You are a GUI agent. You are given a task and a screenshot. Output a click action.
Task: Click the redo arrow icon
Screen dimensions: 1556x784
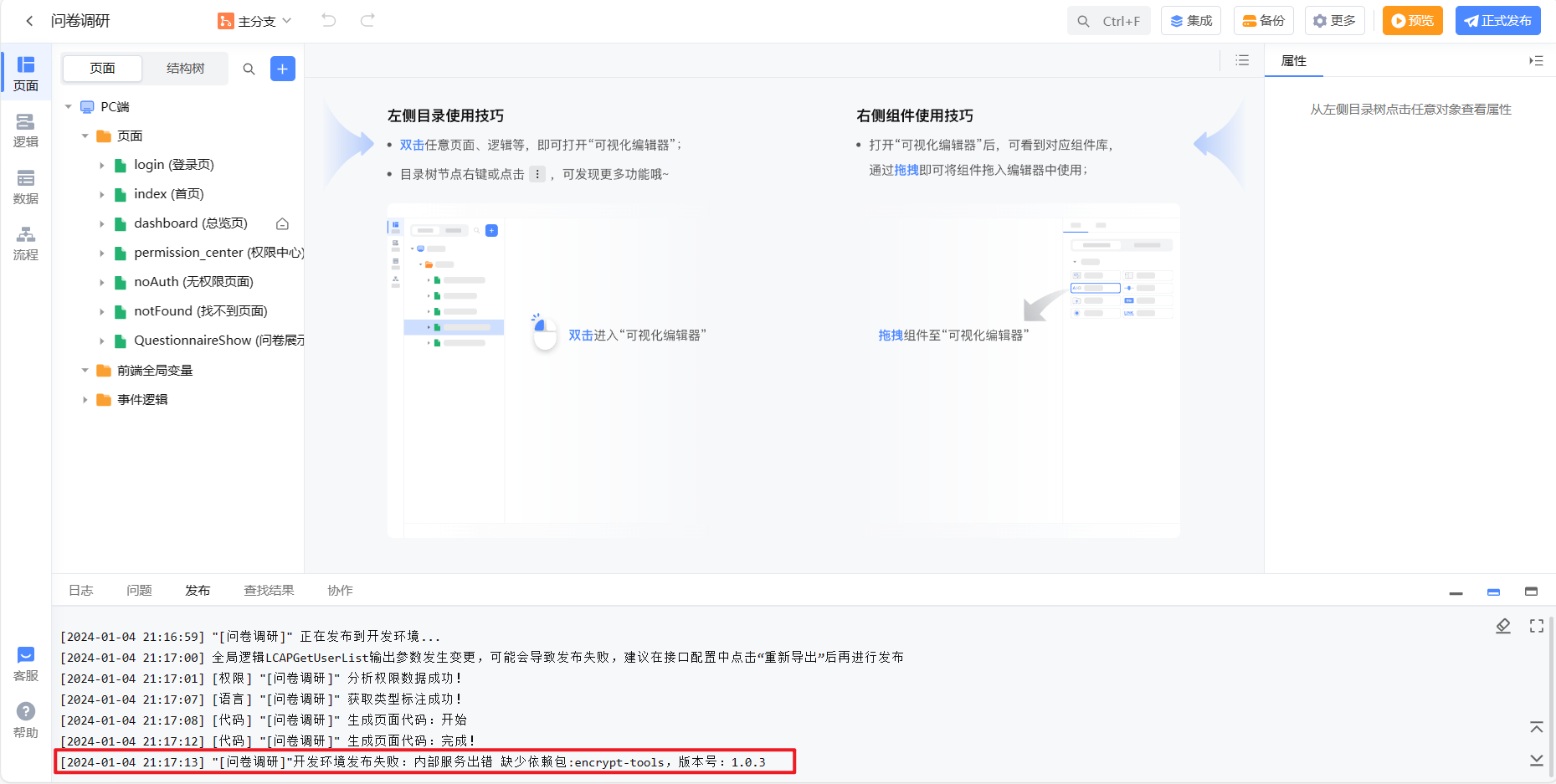click(367, 20)
